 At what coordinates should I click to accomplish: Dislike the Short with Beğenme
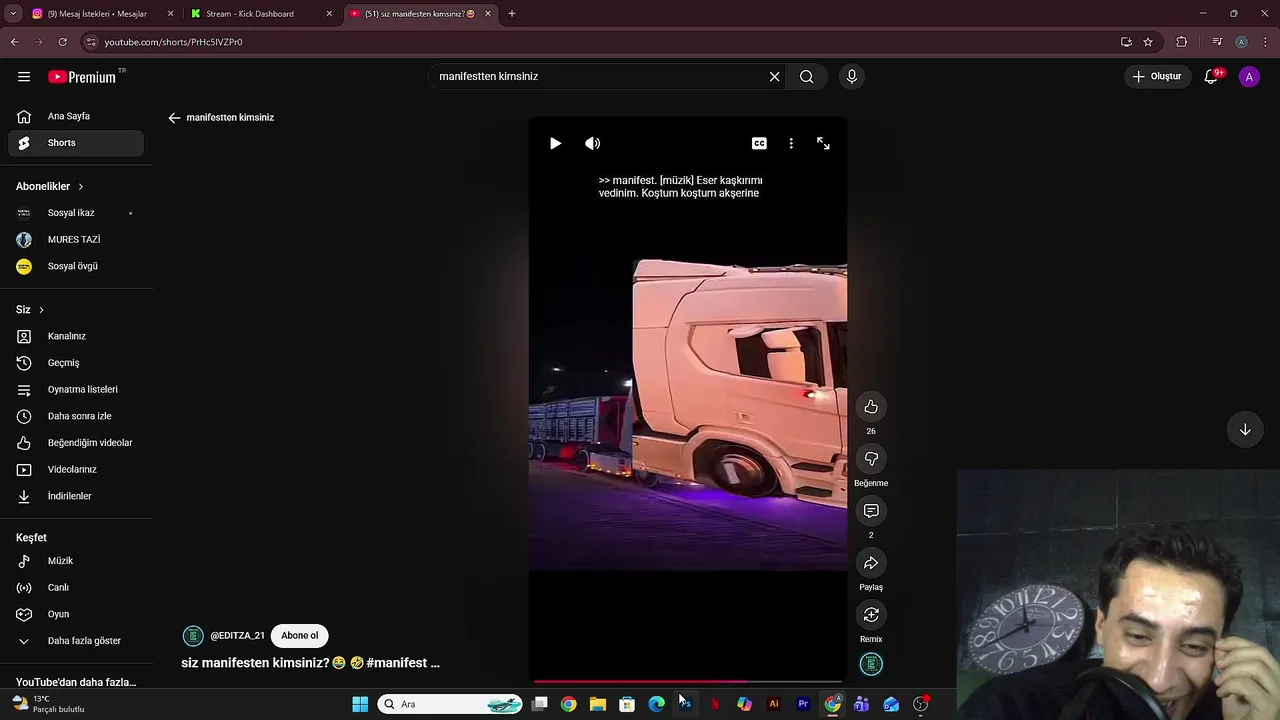pos(871,458)
